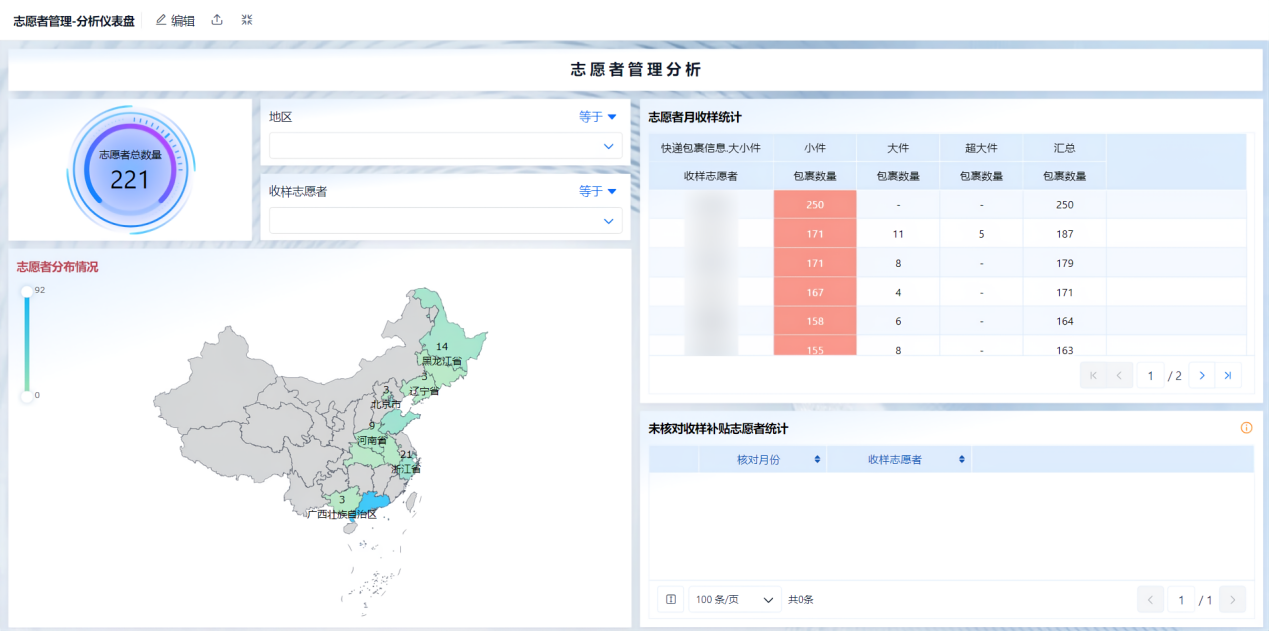Click page number field in 志愿者月收样统计 pager

point(1150,375)
